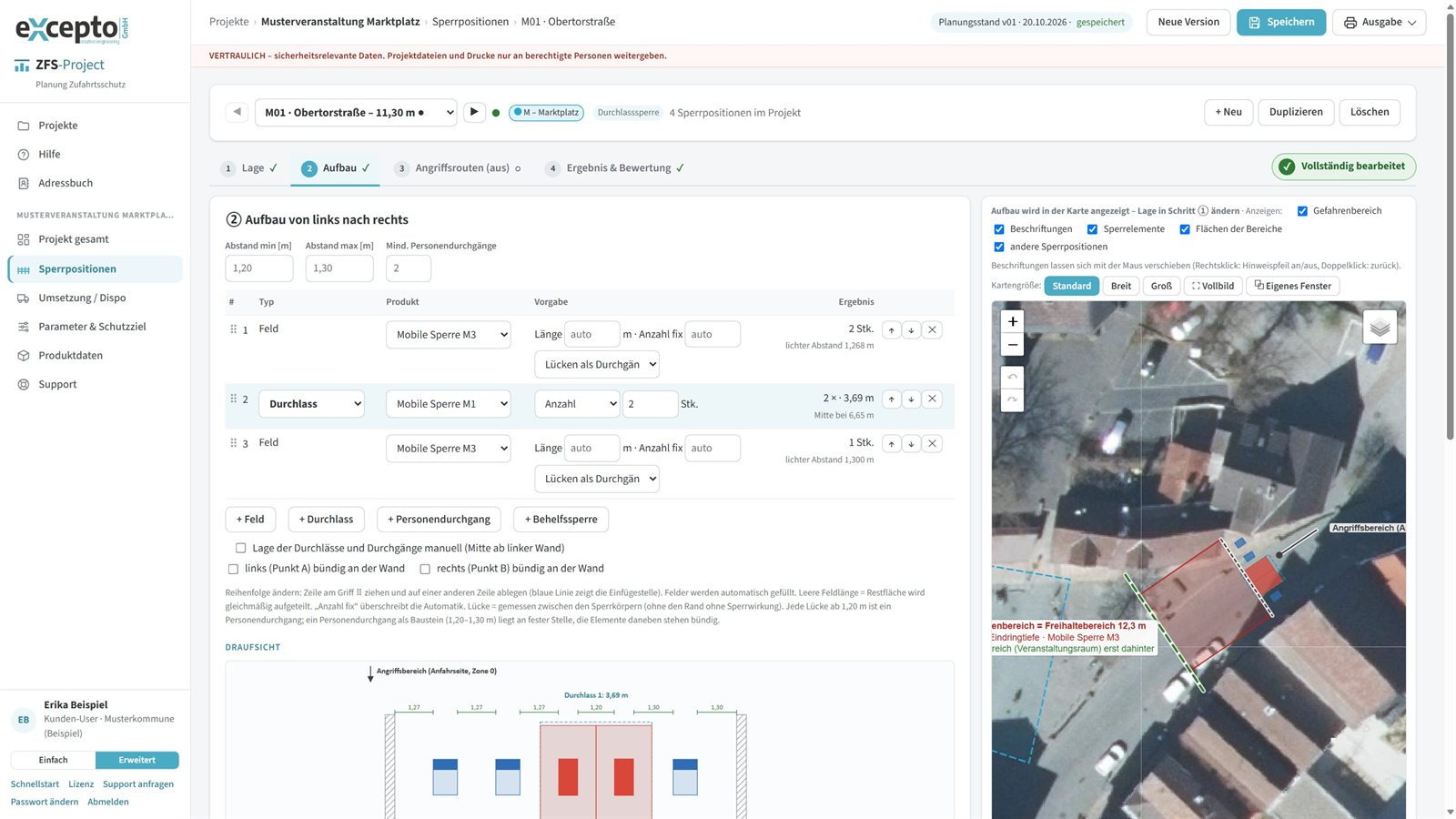Screen dimensions: 1456x819
Task: Open the M01 Obertorstraße position dropdown
Action: (x=356, y=112)
